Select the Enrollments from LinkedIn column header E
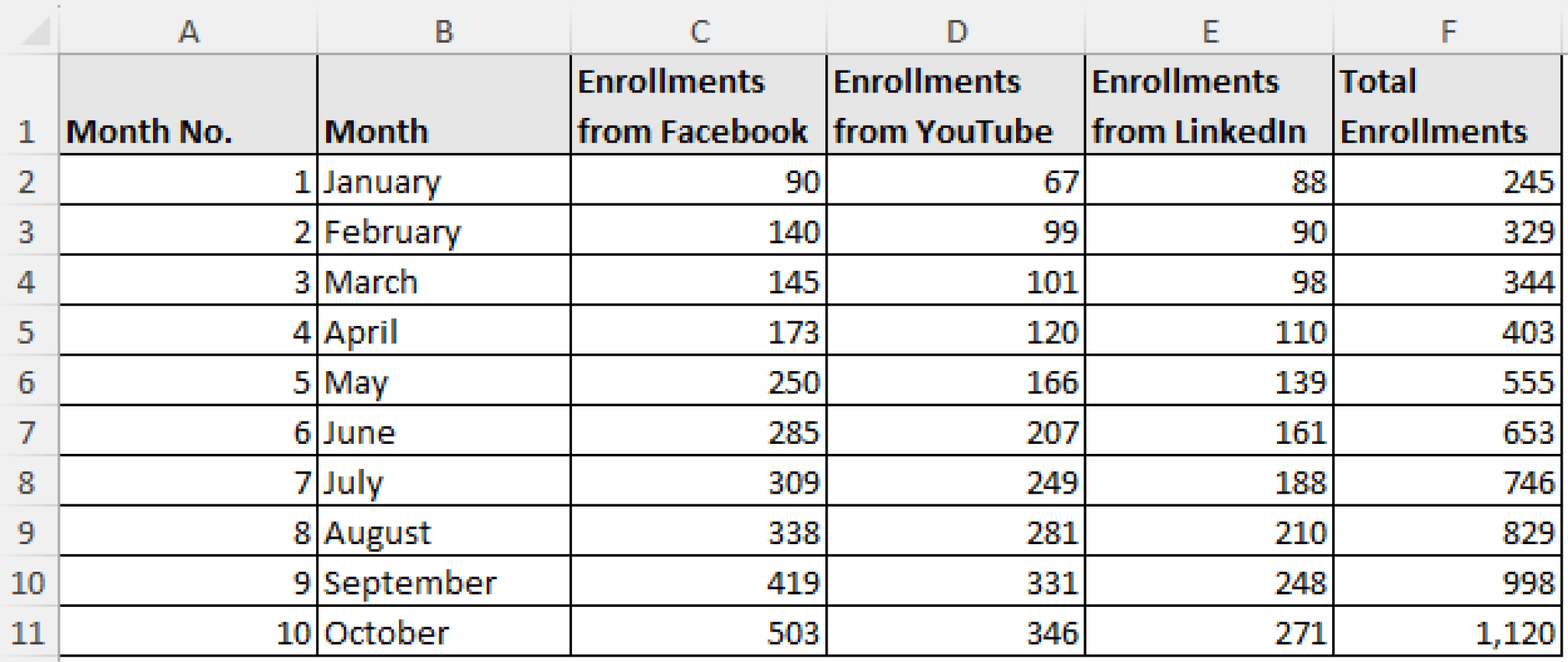 [x=1210, y=31]
